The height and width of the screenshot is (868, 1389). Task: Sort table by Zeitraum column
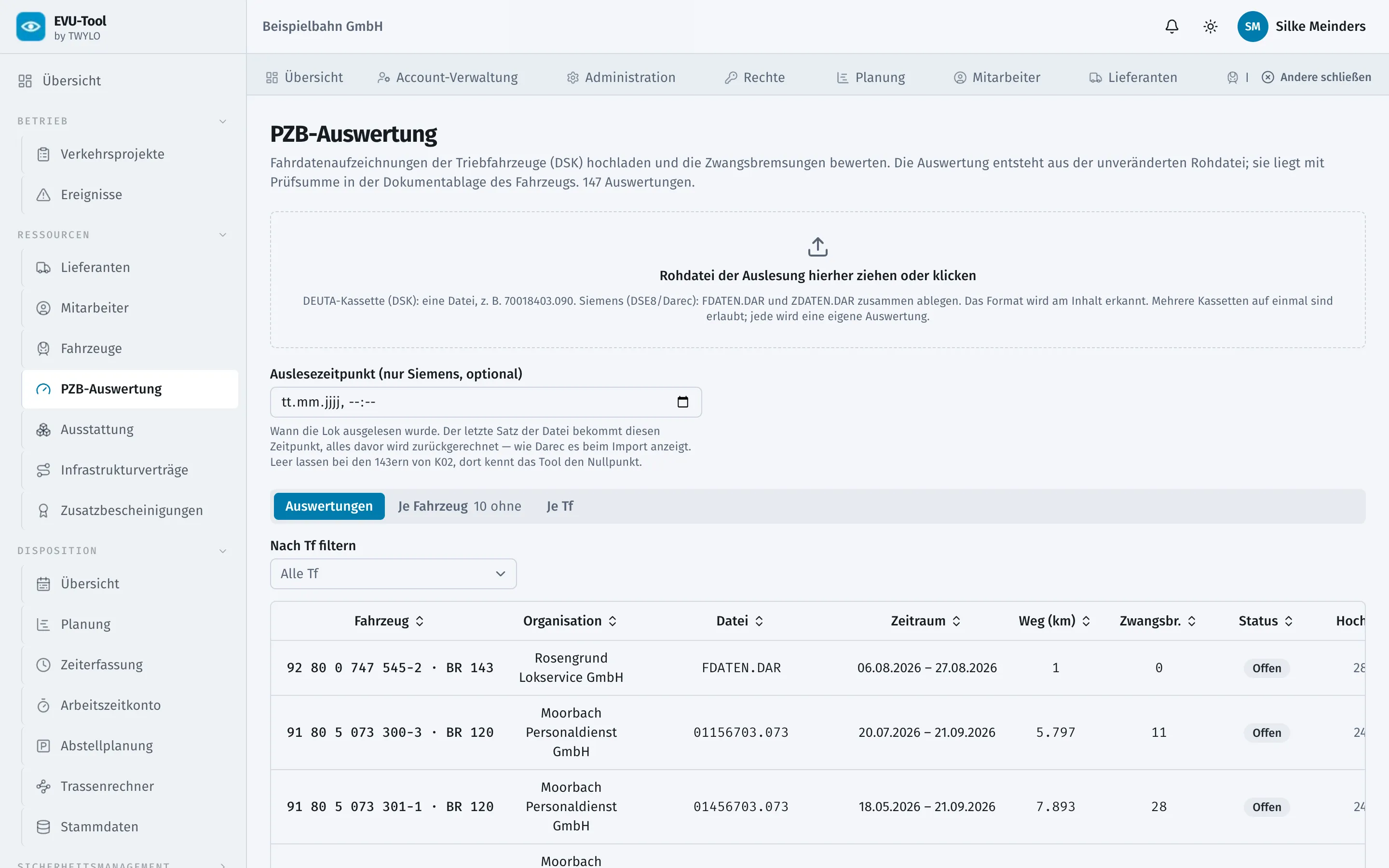pos(925,621)
